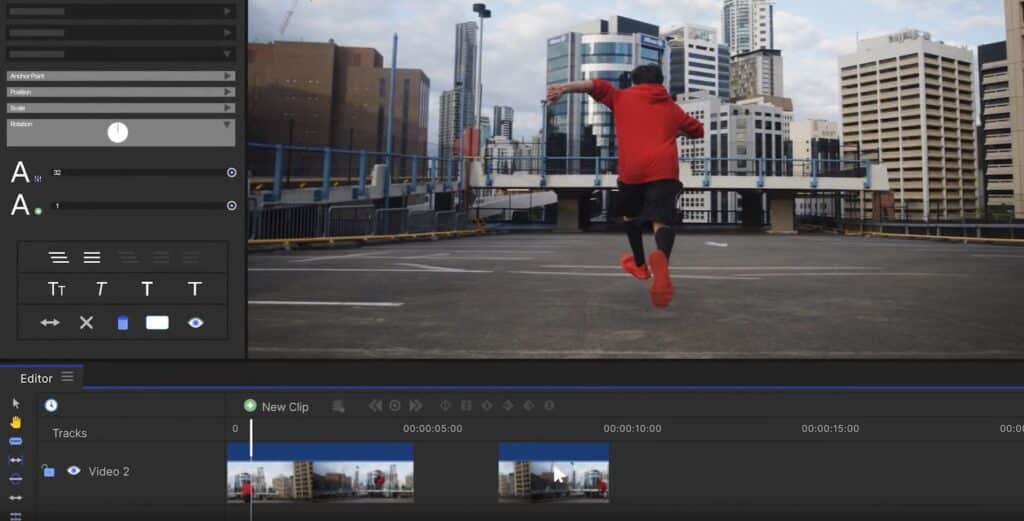Collapse the Rotation property section
This screenshot has height=521, width=1024.
(x=228, y=124)
